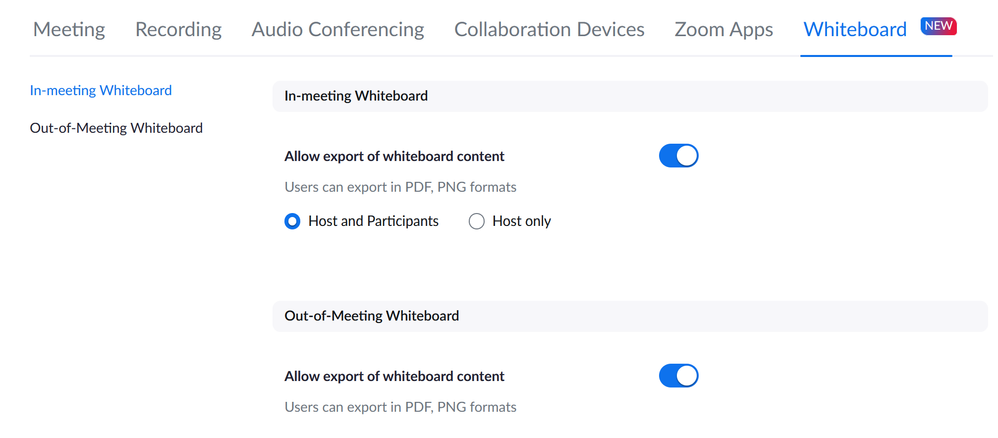The height and width of the screenshot is (438, 998).
Task: Switch to the Recording tab
Action: coord(178,29)
